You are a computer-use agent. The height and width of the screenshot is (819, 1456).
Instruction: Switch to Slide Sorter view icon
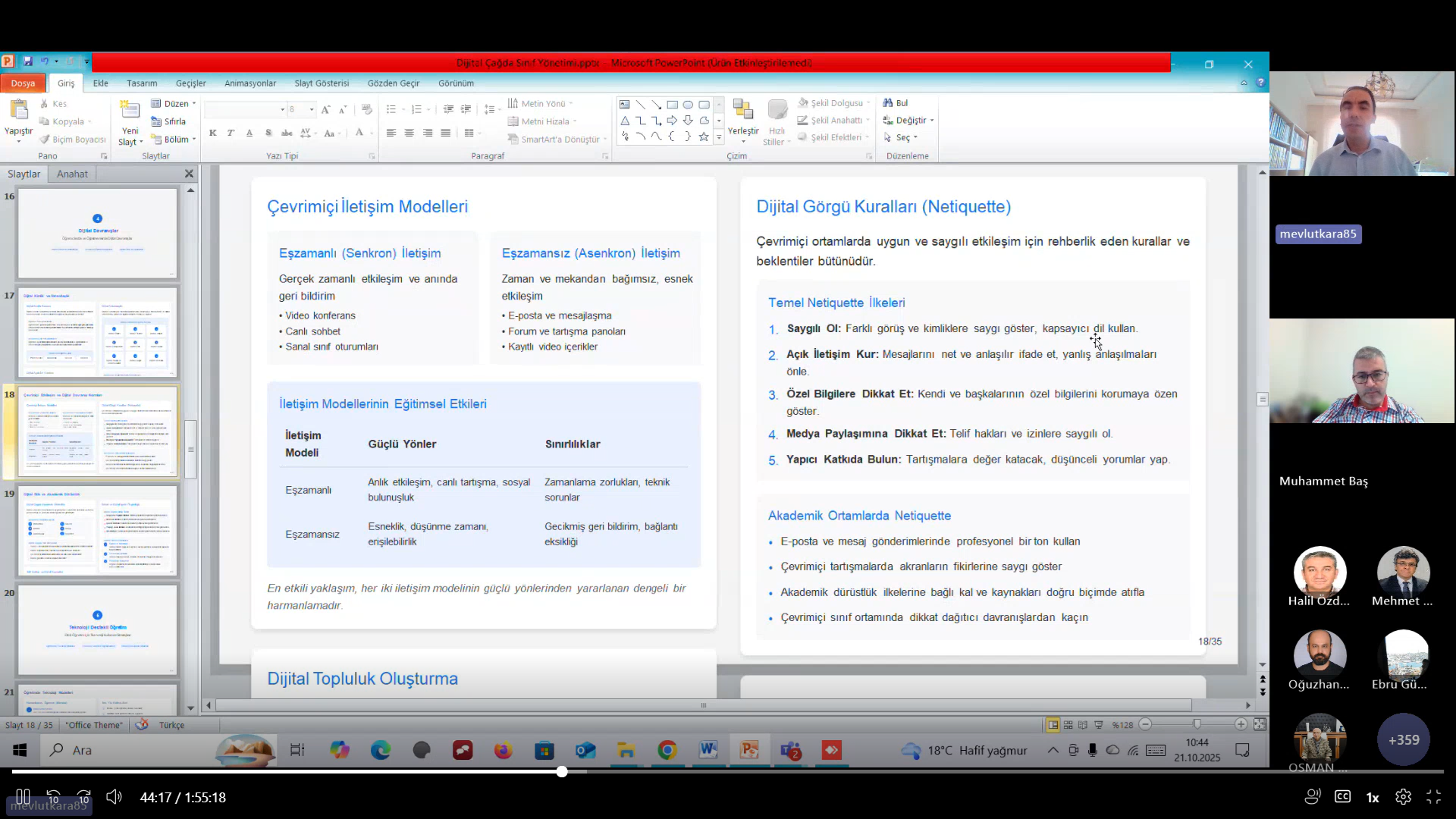(1068, 725)
